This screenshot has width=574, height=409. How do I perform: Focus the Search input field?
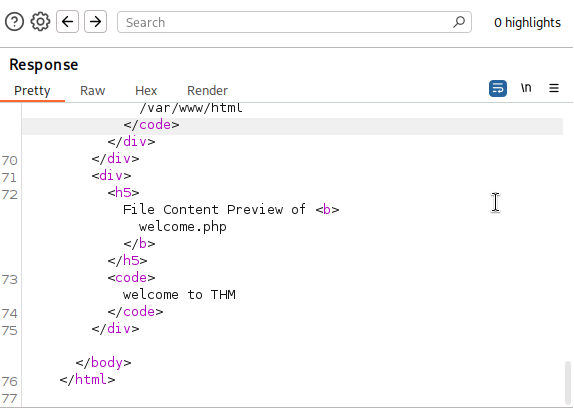coord(294,22)
